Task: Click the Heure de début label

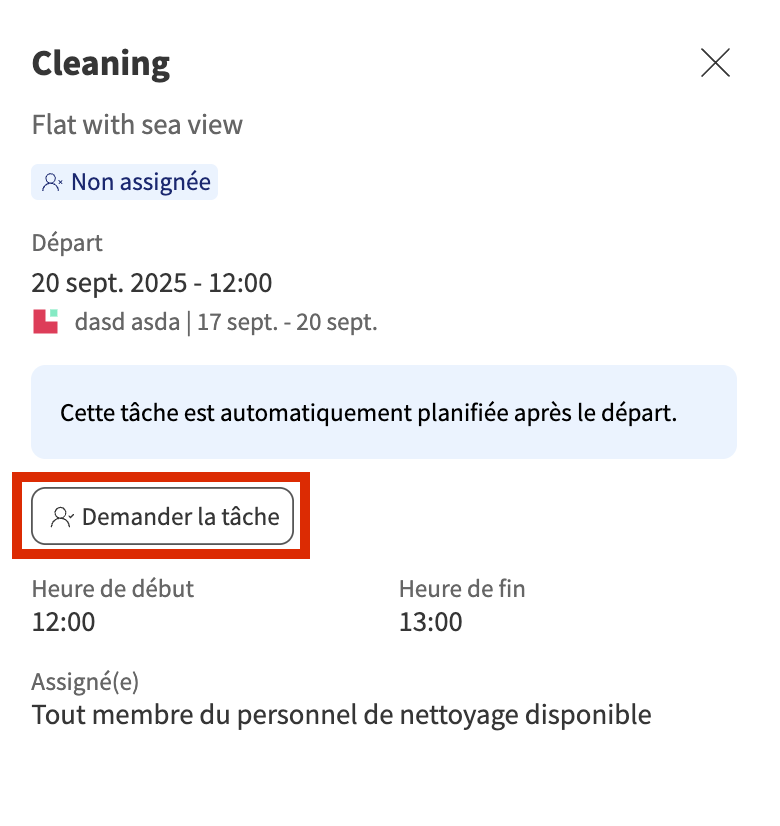Action: tap(113, 589)
